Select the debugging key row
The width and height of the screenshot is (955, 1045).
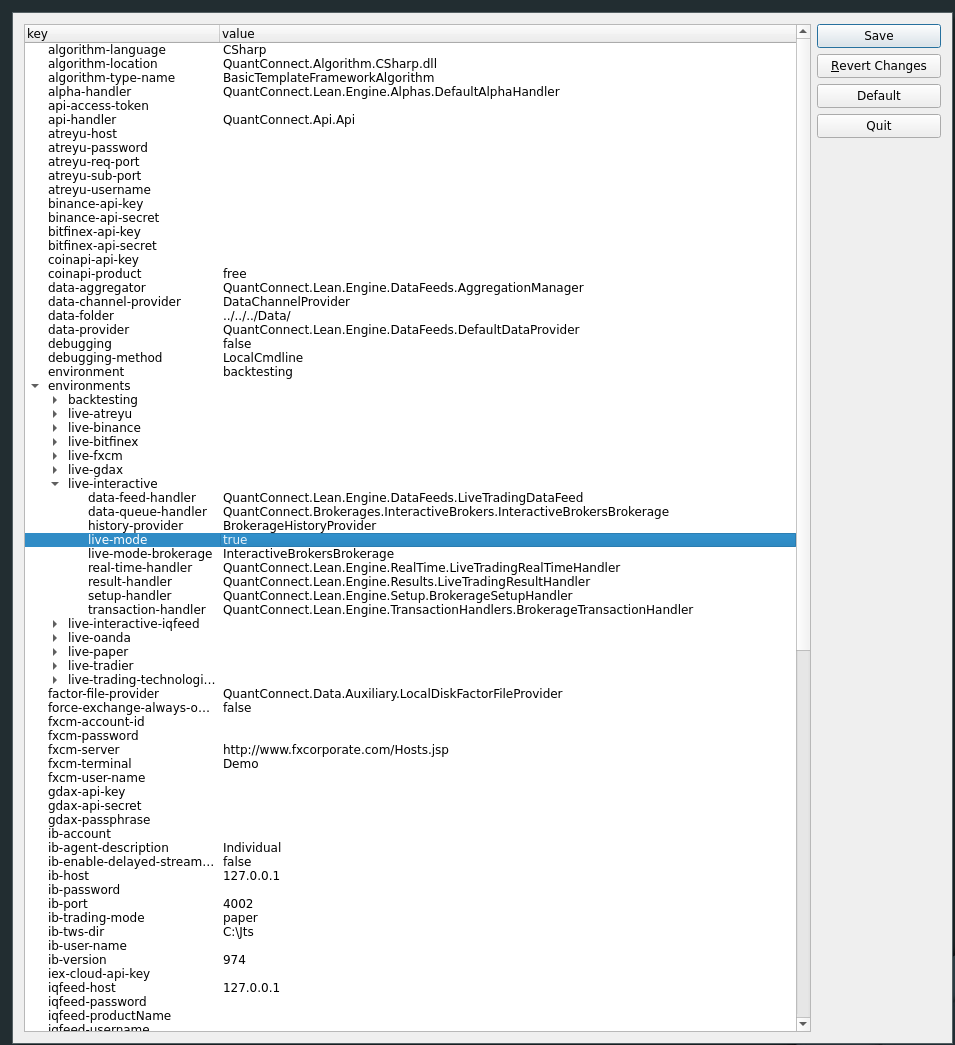coord(410,344)
